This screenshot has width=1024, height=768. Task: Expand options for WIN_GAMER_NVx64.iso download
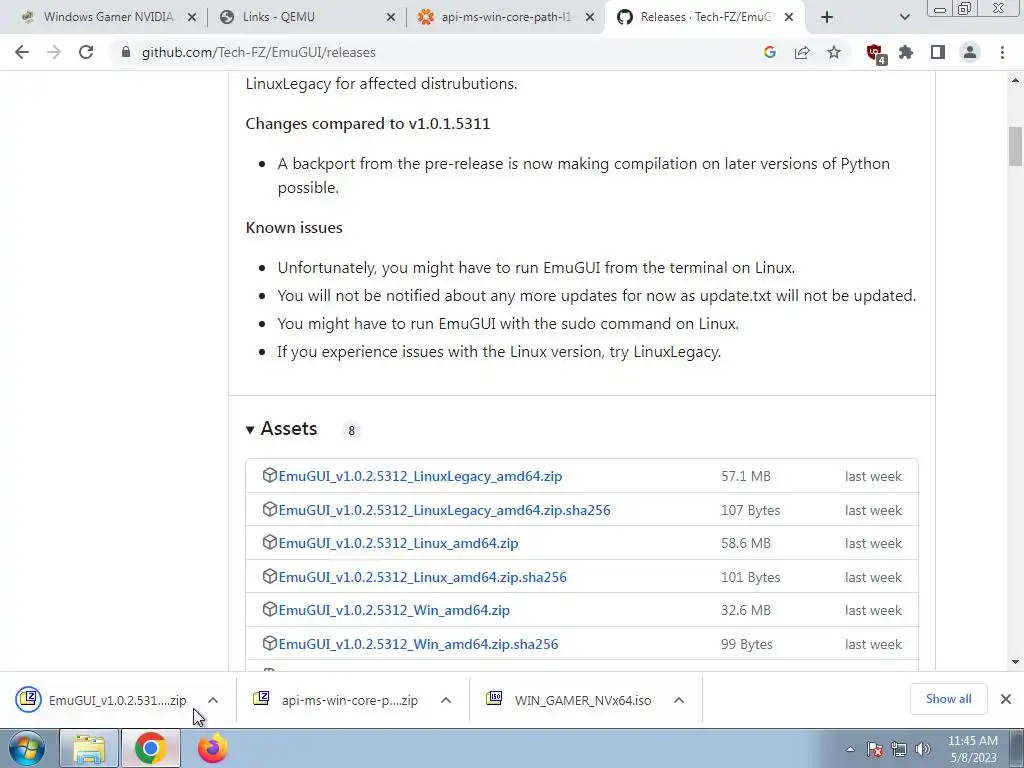[679, 700]
